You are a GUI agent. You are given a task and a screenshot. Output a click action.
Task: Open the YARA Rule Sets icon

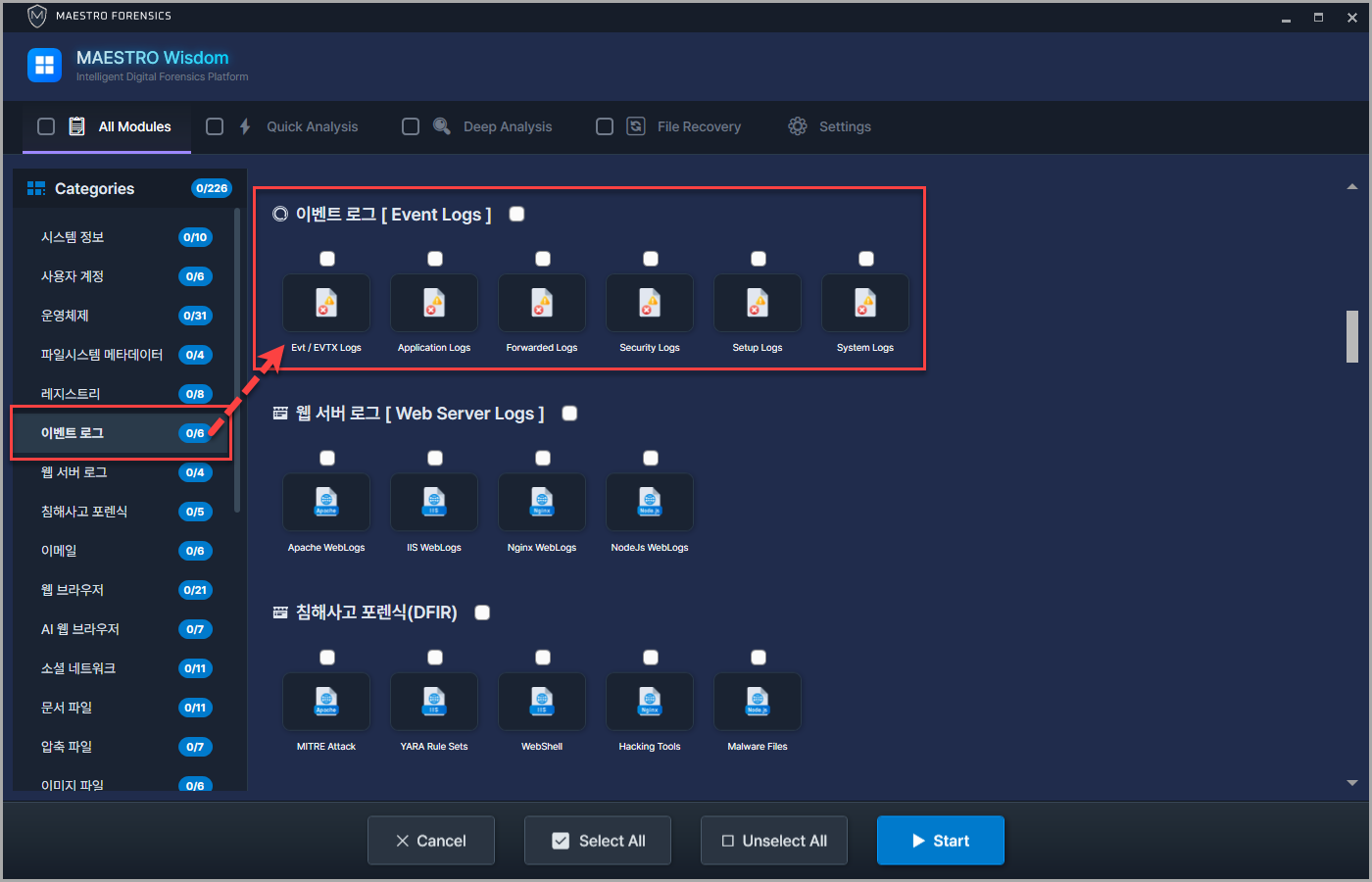point(434,702)
